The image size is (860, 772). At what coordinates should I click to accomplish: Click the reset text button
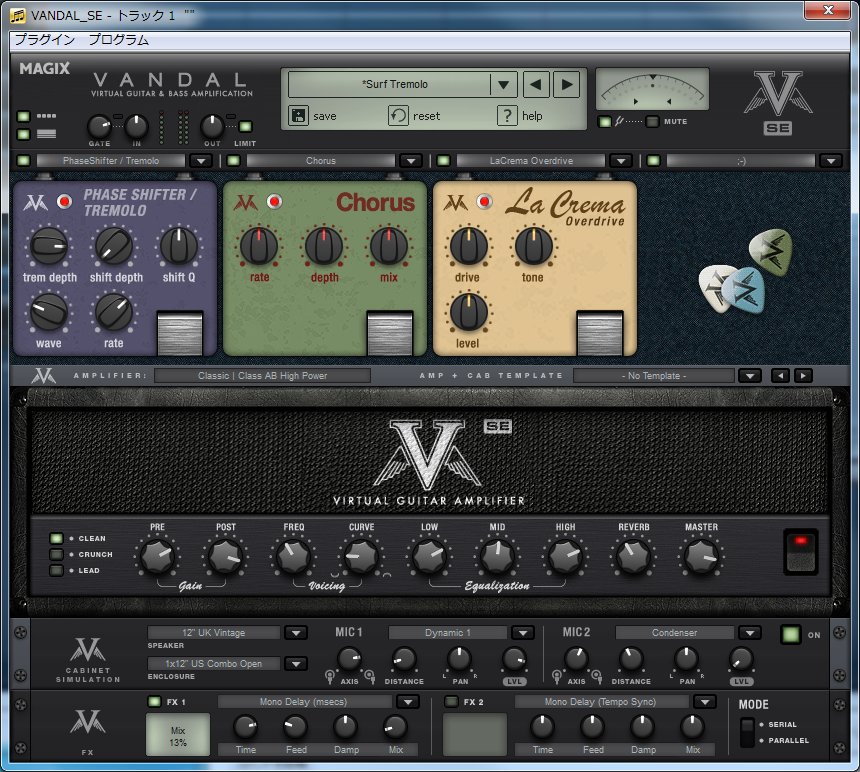(x=426, y=116)
